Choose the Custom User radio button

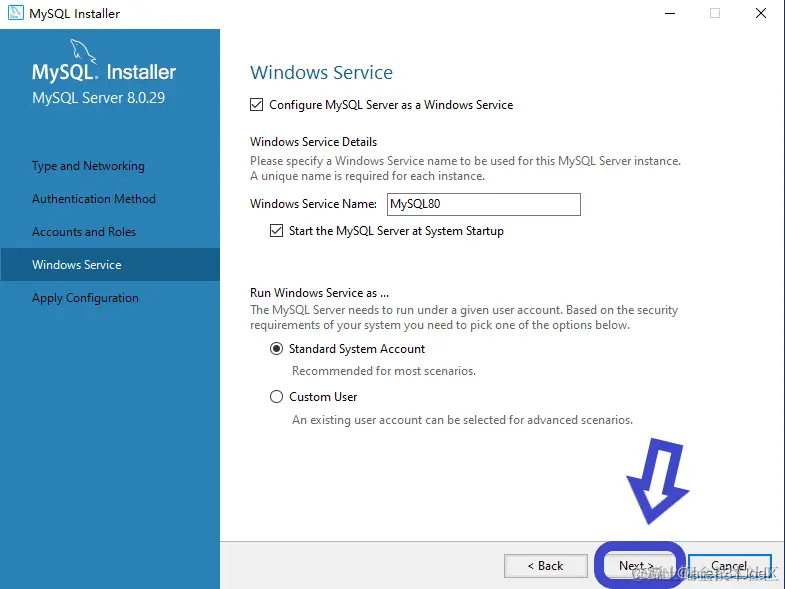point(276,397)
